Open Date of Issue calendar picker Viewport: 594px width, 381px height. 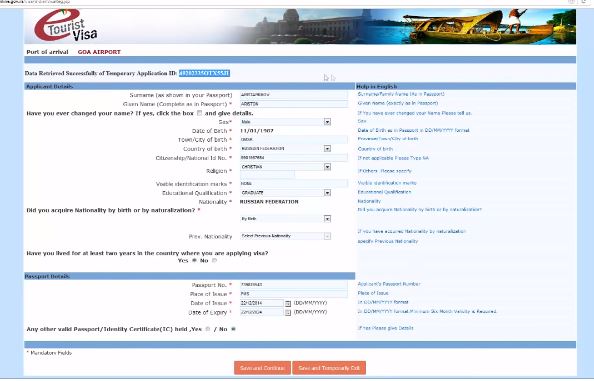click(288, 303)
